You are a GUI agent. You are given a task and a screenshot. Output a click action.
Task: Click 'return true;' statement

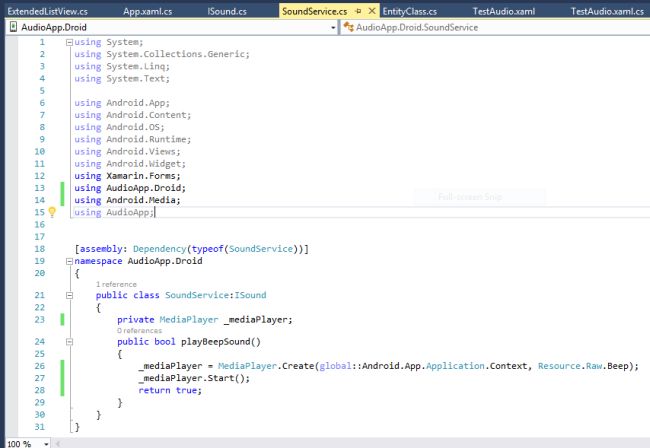pos(170,390)
